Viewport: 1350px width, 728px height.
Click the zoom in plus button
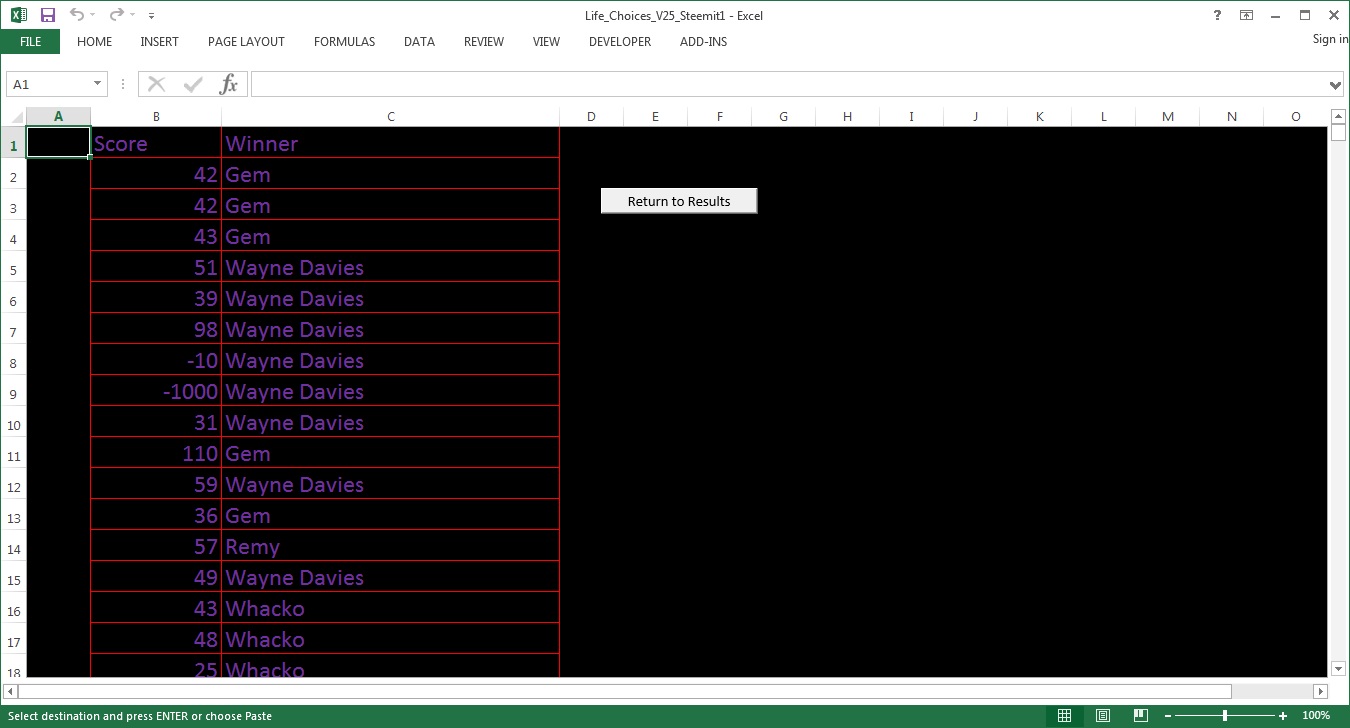pos(1283,716)
